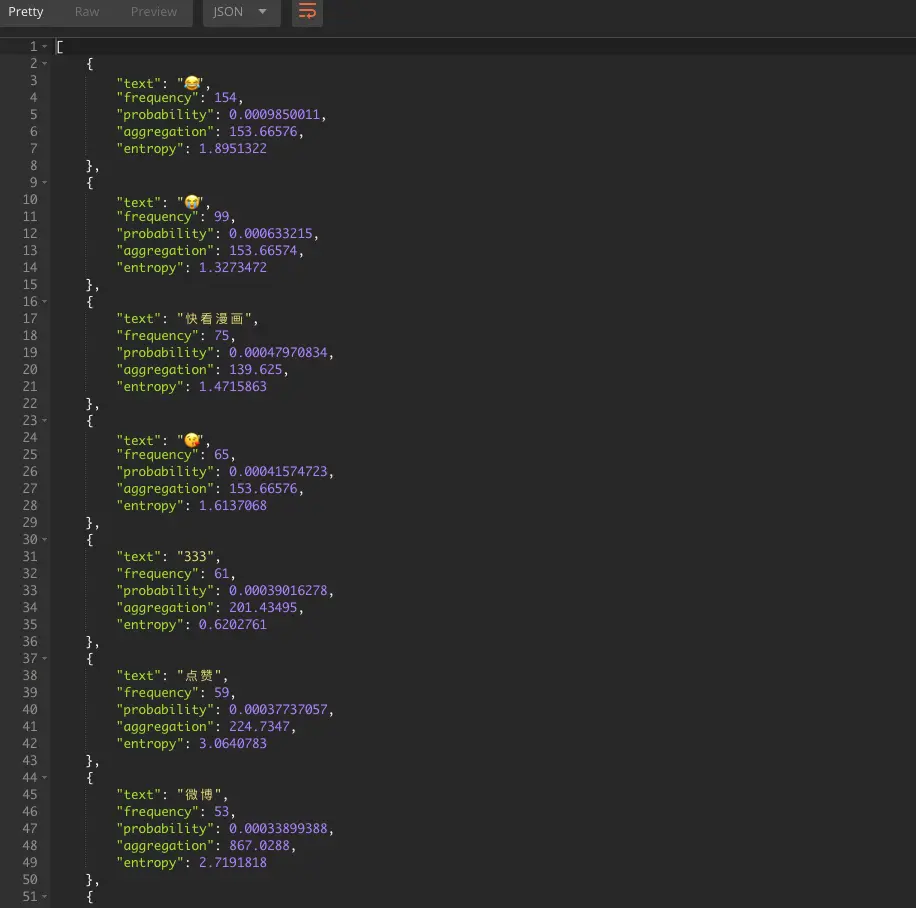Click the text value "333"
916x908 pixels.
click(195, 556)
